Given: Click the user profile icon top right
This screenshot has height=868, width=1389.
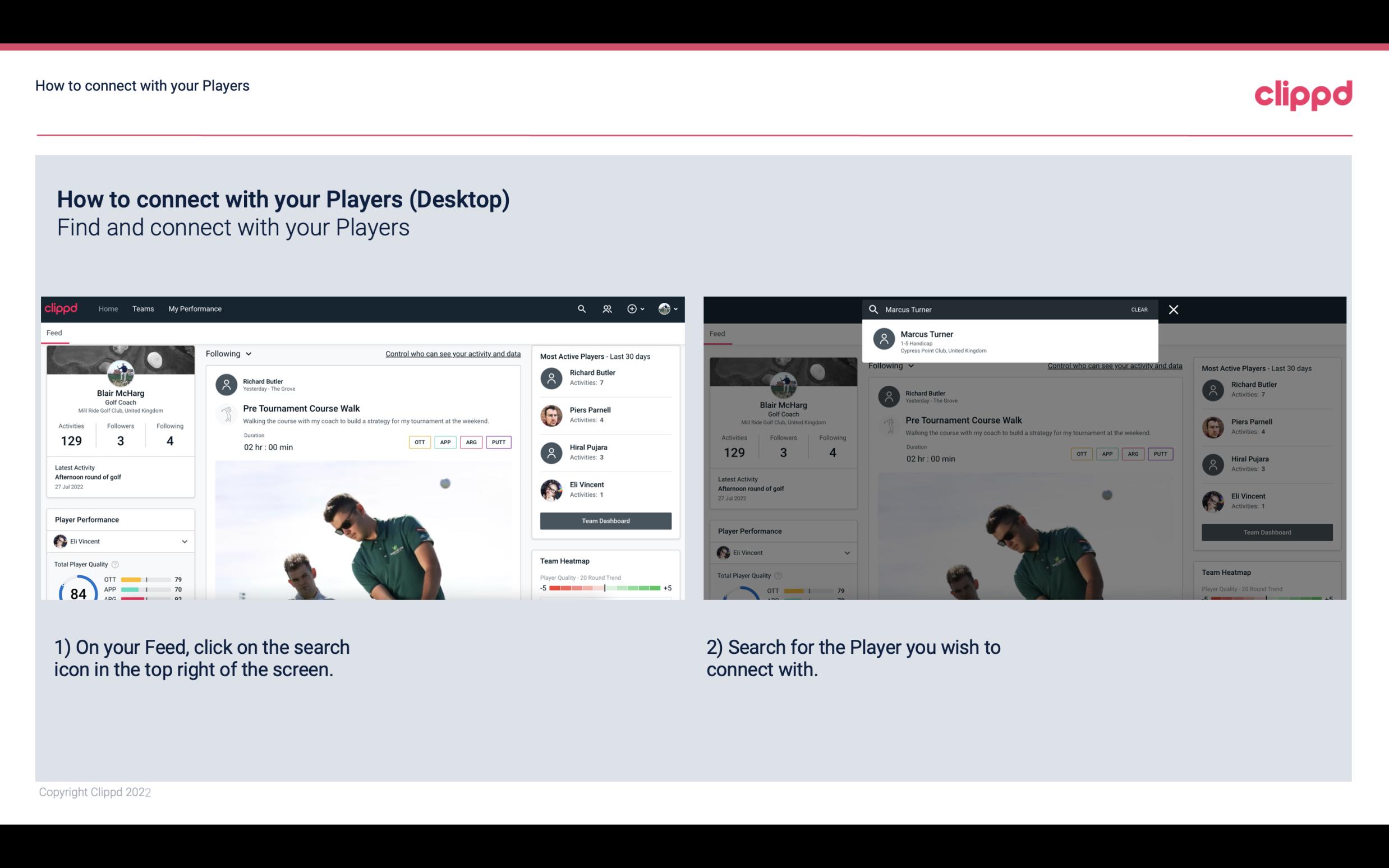Looking at the screenshot, I should click(664, 309).
